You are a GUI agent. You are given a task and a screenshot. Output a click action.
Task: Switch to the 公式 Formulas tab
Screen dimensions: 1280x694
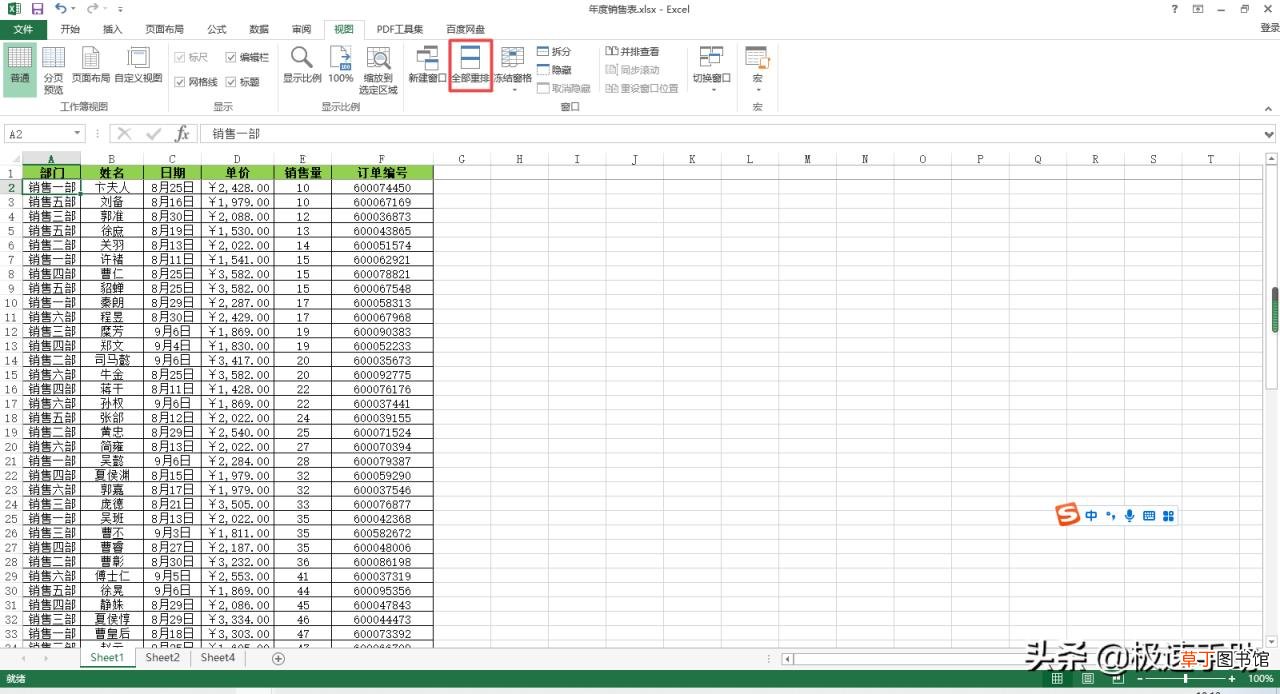[217, 29]
